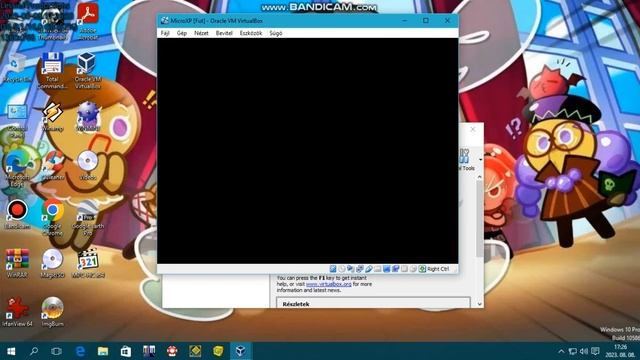Select the ImgBurn desktop shortcut

tap(52, 312)
